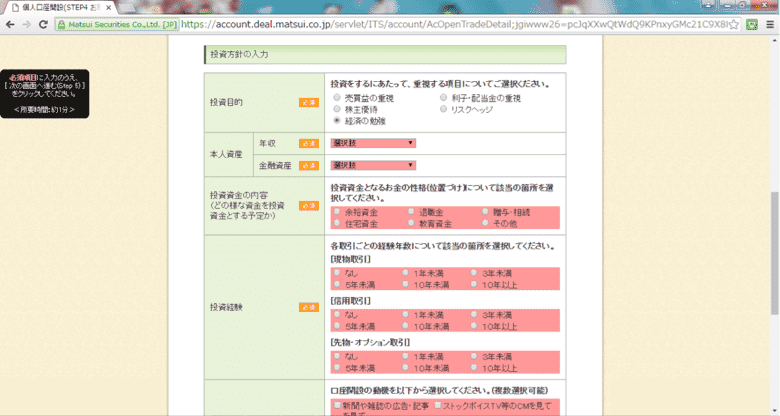Click the browser Back arrow button
Screen dimensions: 780x416
tap(10, 24)
